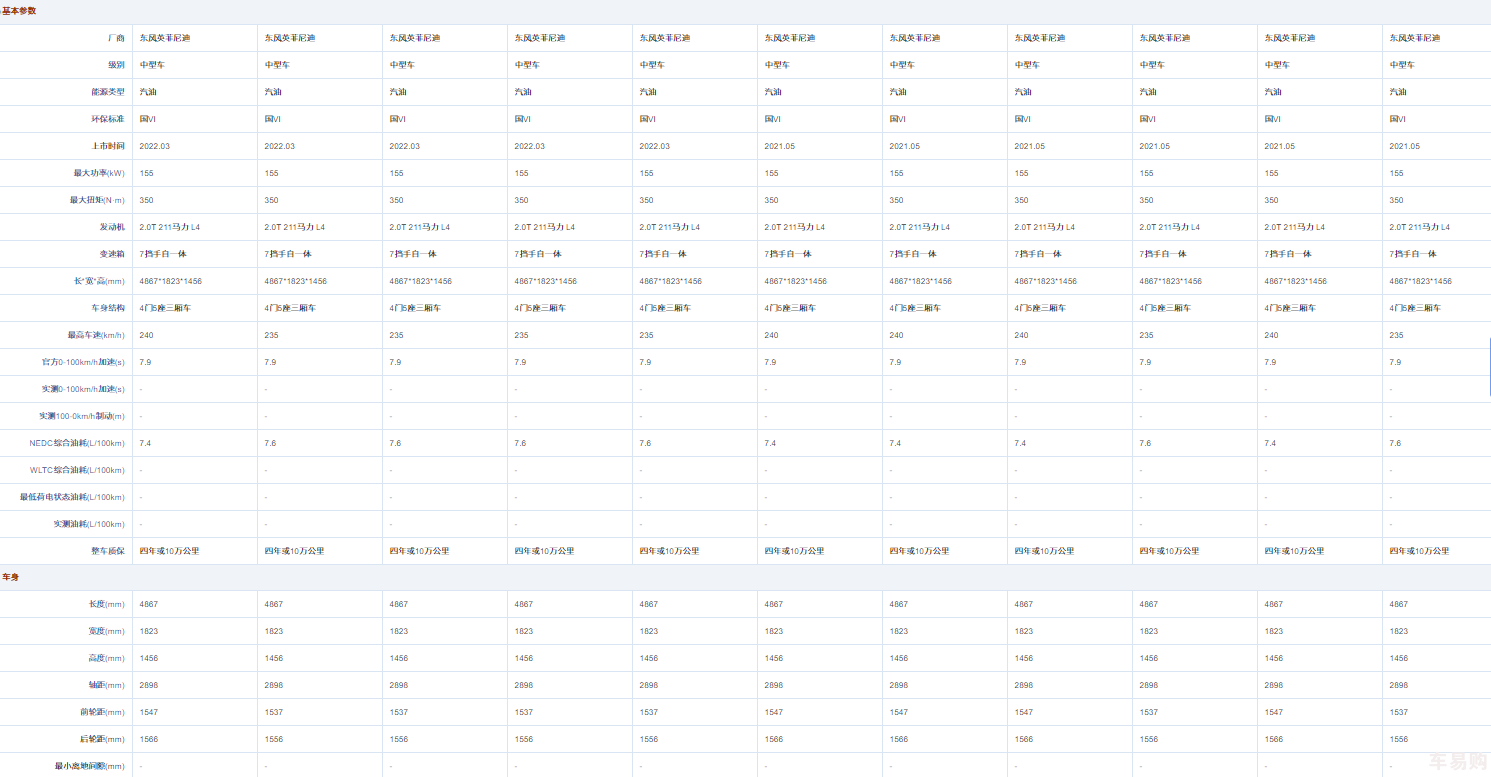The height and width of the screenshot is (777, 1491).
Task: Select the 轴距(mm) row label
Action: pos(107,685)
